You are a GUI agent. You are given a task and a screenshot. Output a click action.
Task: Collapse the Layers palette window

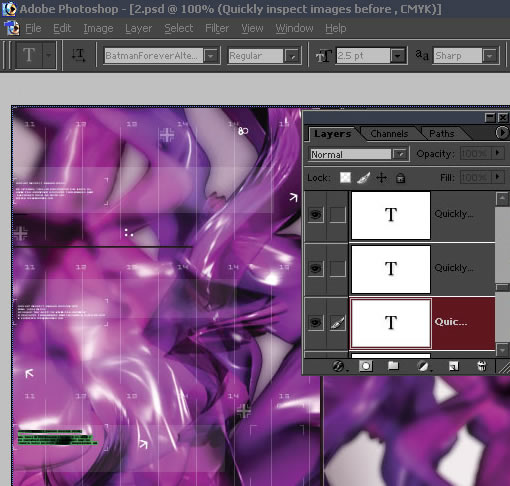click(490, 117)
